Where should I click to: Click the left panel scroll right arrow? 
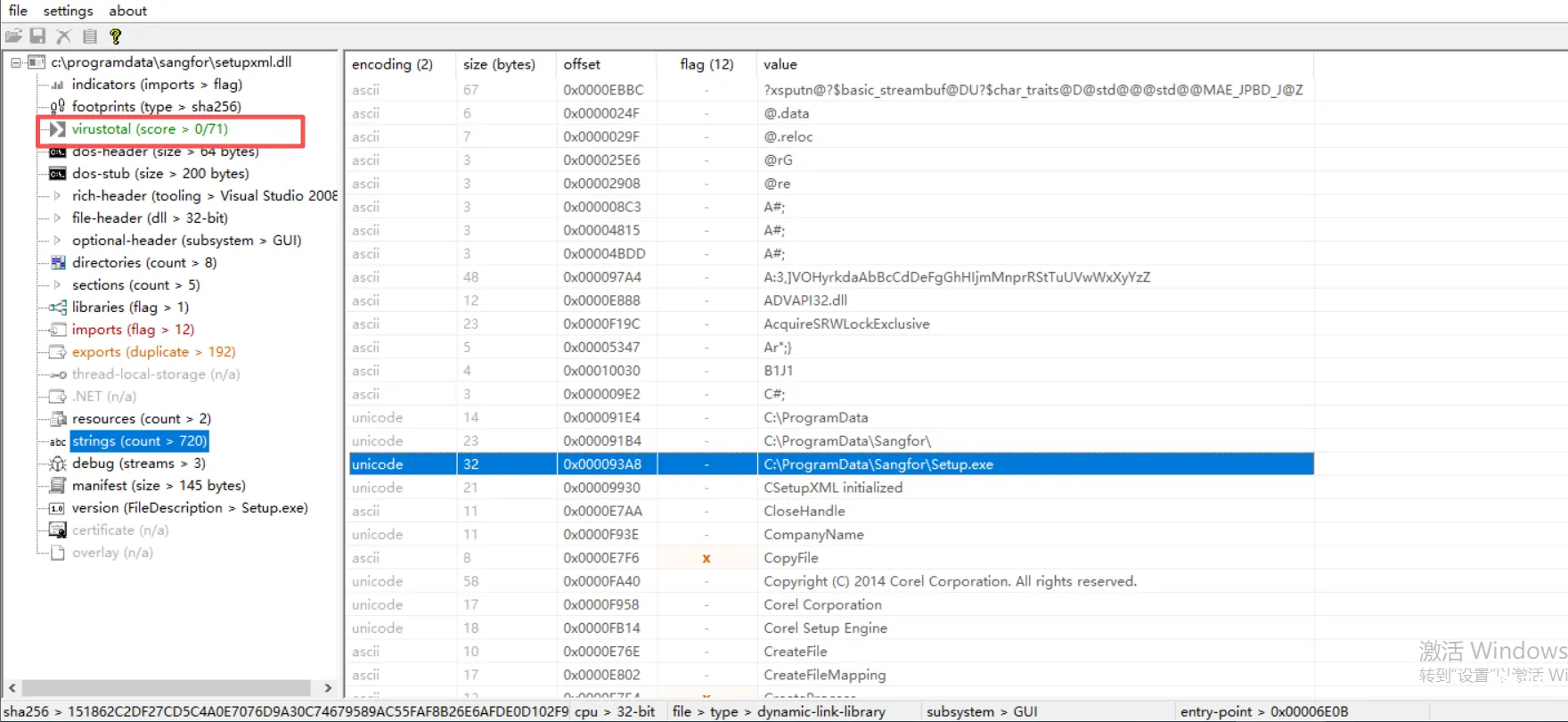tap(328, 688)
